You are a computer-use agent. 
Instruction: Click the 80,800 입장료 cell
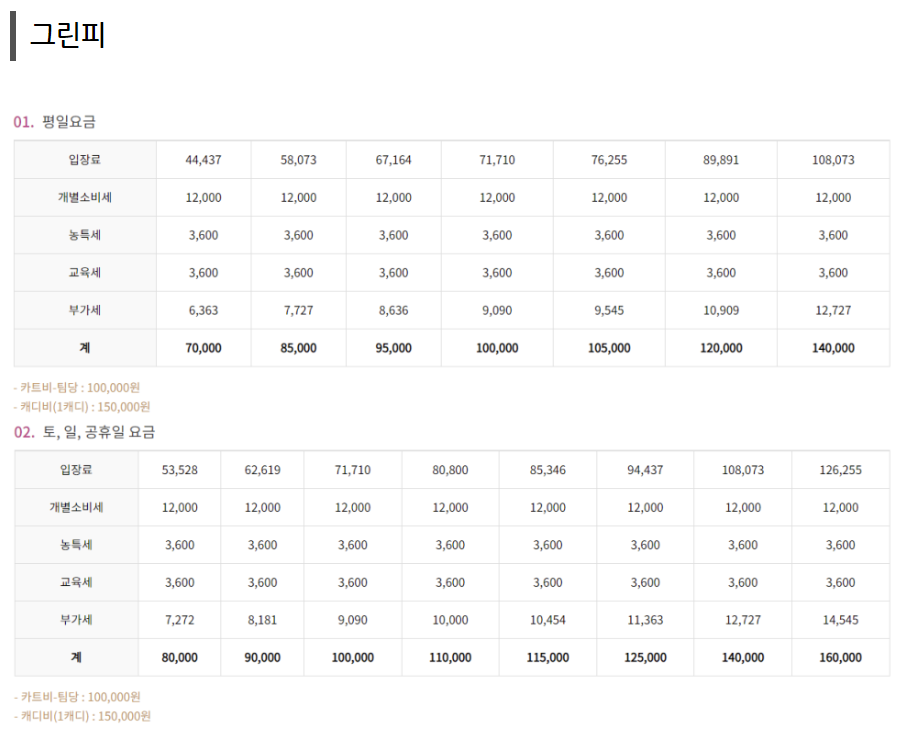pyautogui.click(x=450, y=470)
